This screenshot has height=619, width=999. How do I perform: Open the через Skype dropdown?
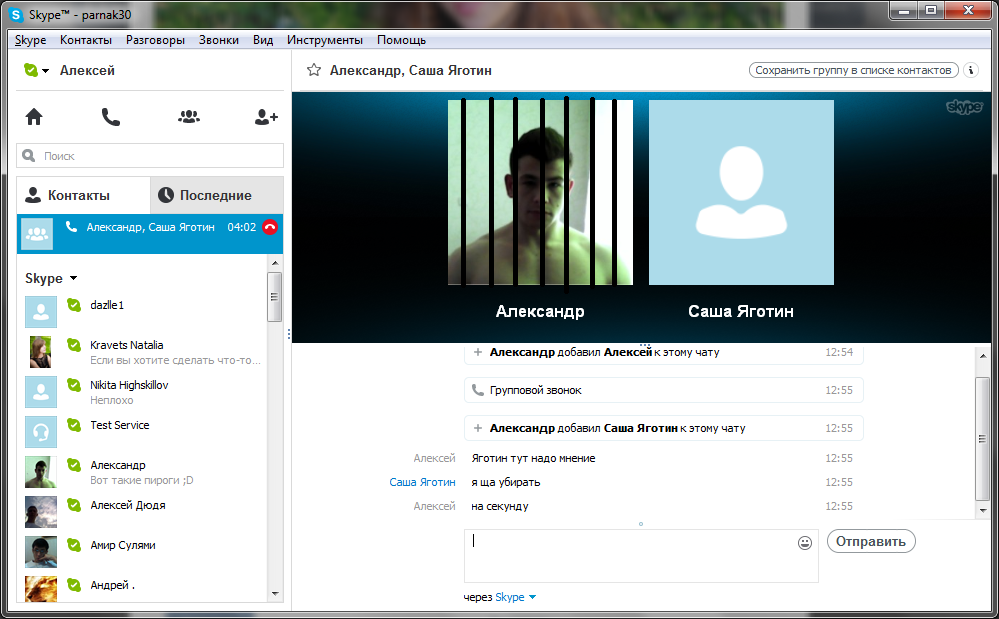533,597
